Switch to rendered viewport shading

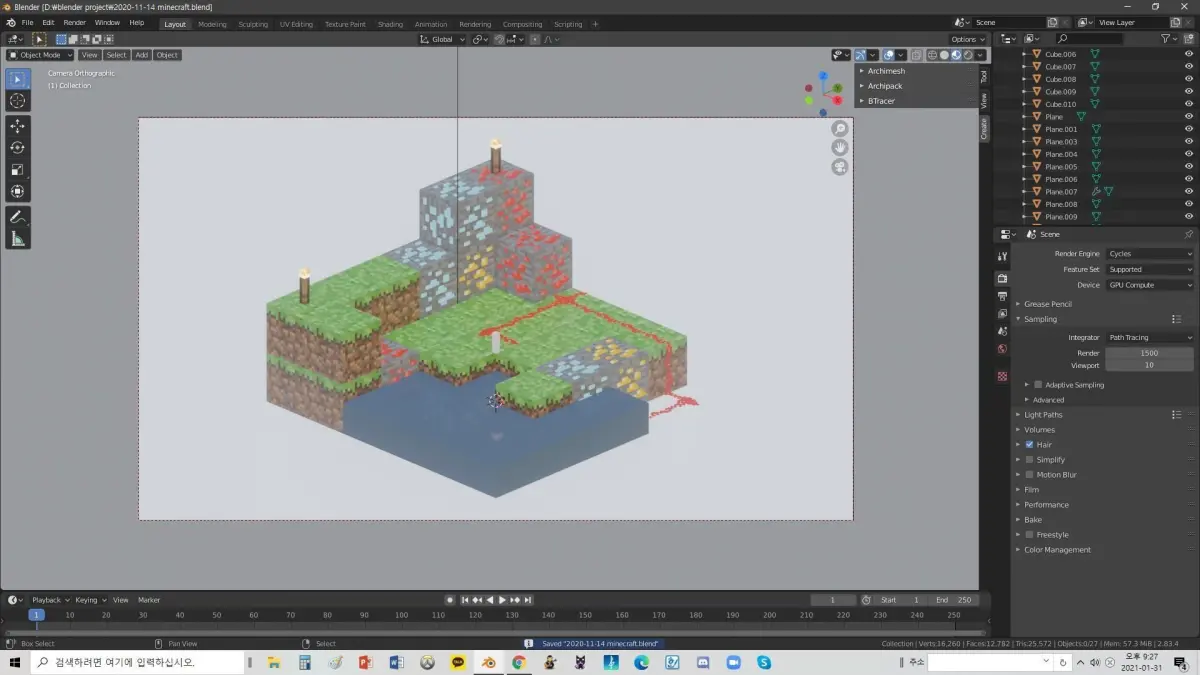969,55
